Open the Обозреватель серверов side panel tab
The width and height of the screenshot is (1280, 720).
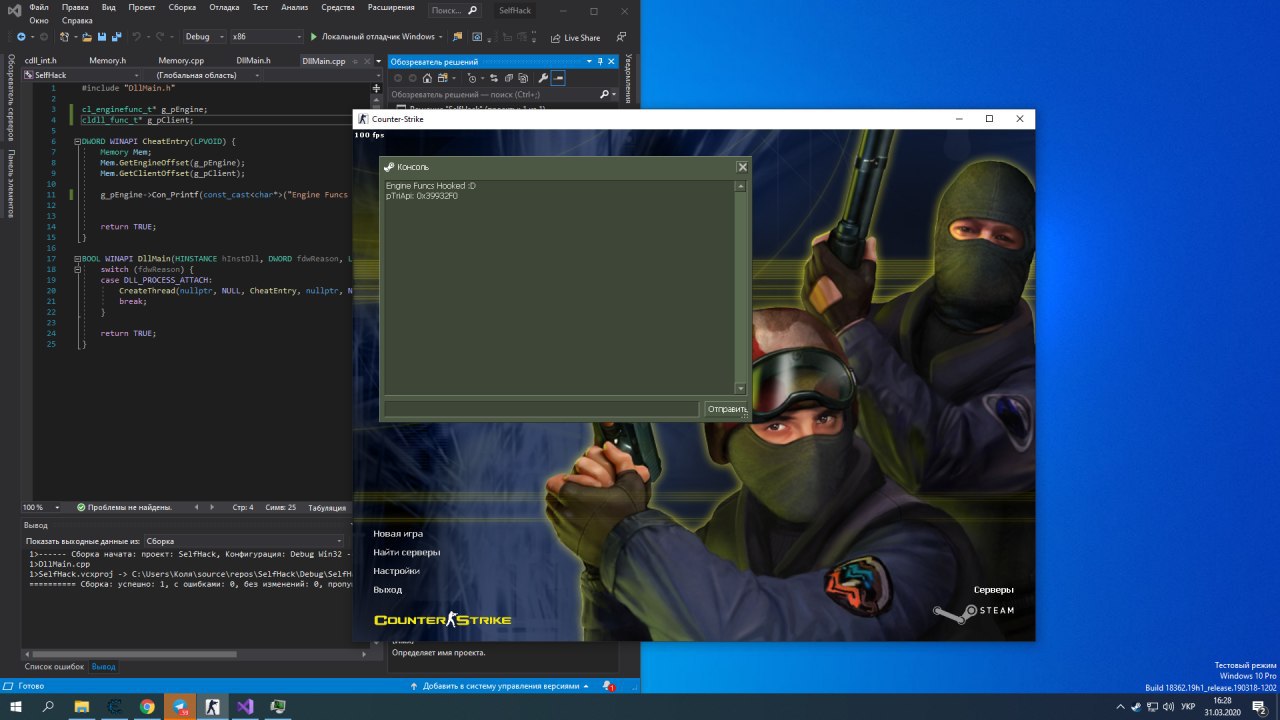pos(11,98)
